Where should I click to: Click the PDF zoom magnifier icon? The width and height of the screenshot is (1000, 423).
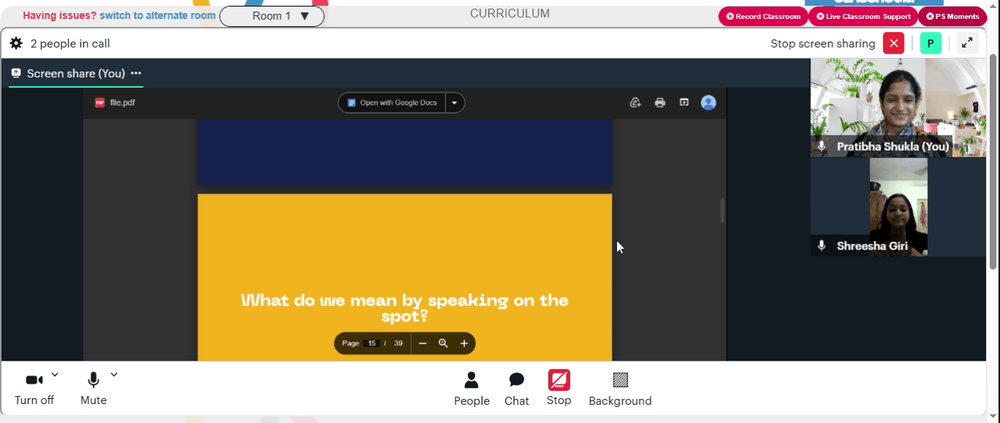(x=443, y=343)
